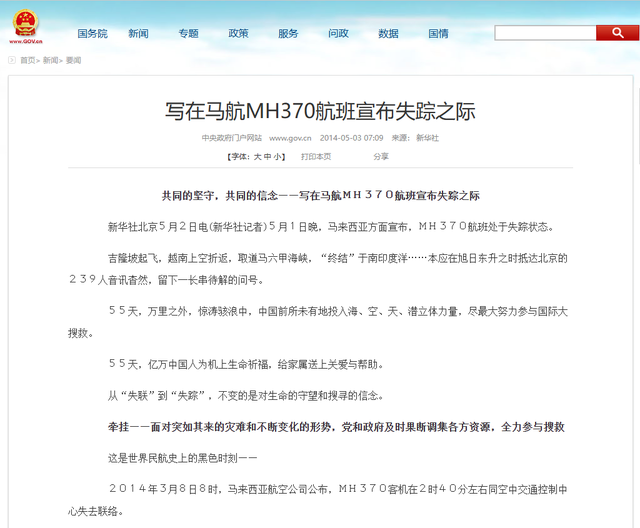Click the 中央政府门户网站 text
The image size is (640, 528).
(x=232, y=138)
